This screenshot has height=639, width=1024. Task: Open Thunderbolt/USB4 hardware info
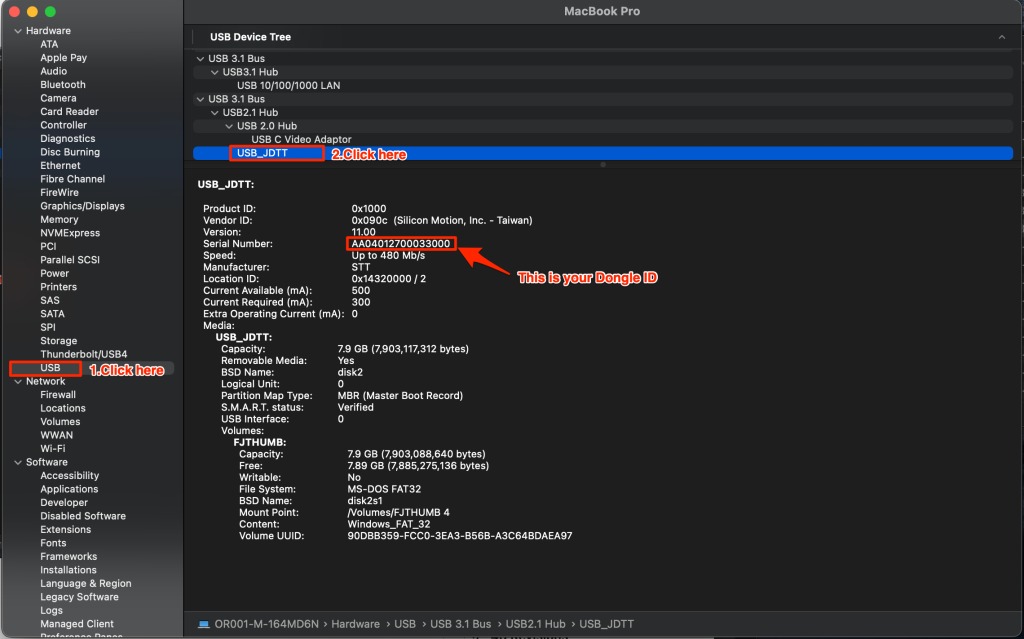point(84,354)
